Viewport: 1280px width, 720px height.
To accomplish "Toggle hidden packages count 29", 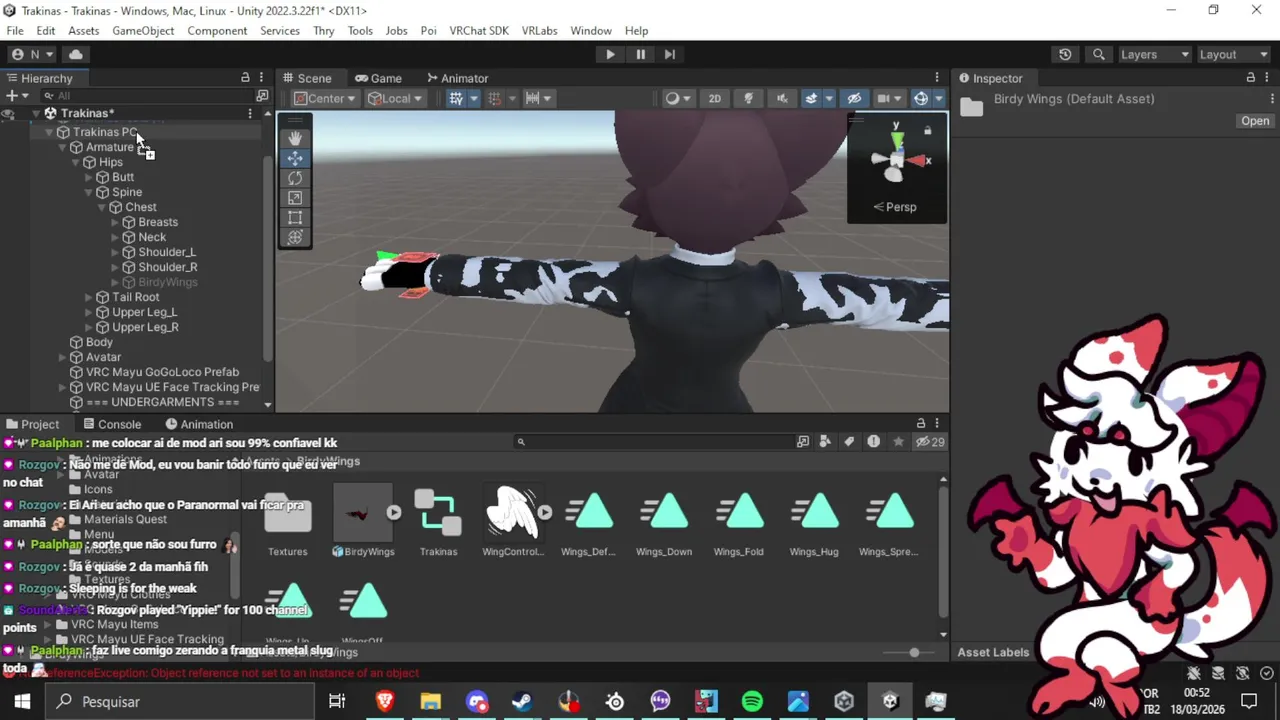I will 930,441.
